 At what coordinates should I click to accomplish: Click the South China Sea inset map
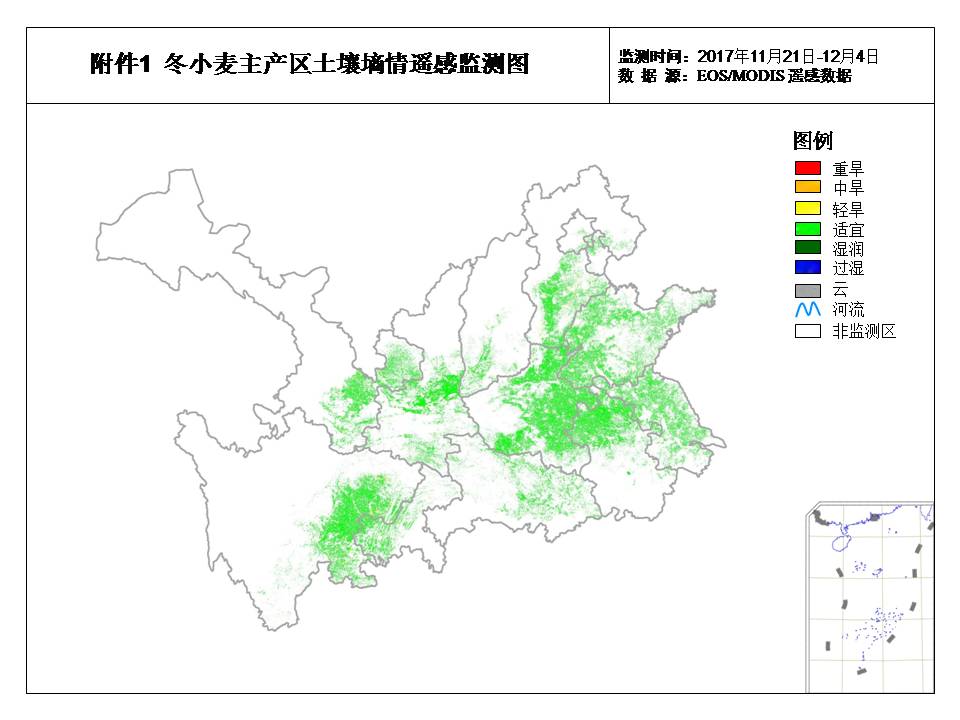pyautogui.click(x=870, y=598)
